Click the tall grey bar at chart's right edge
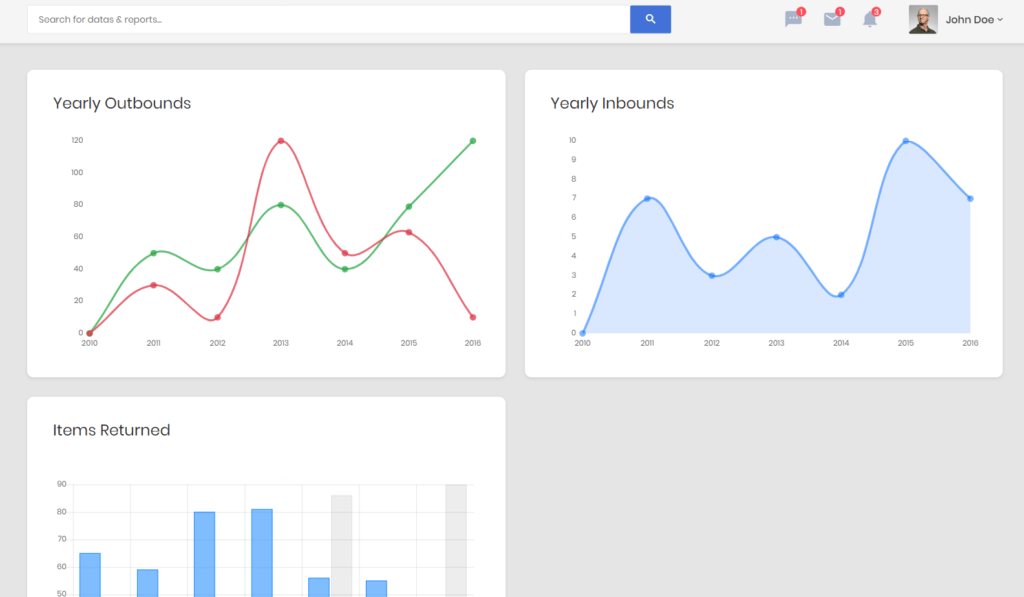Screen dimensions: 1024x597 pos(456,541)
